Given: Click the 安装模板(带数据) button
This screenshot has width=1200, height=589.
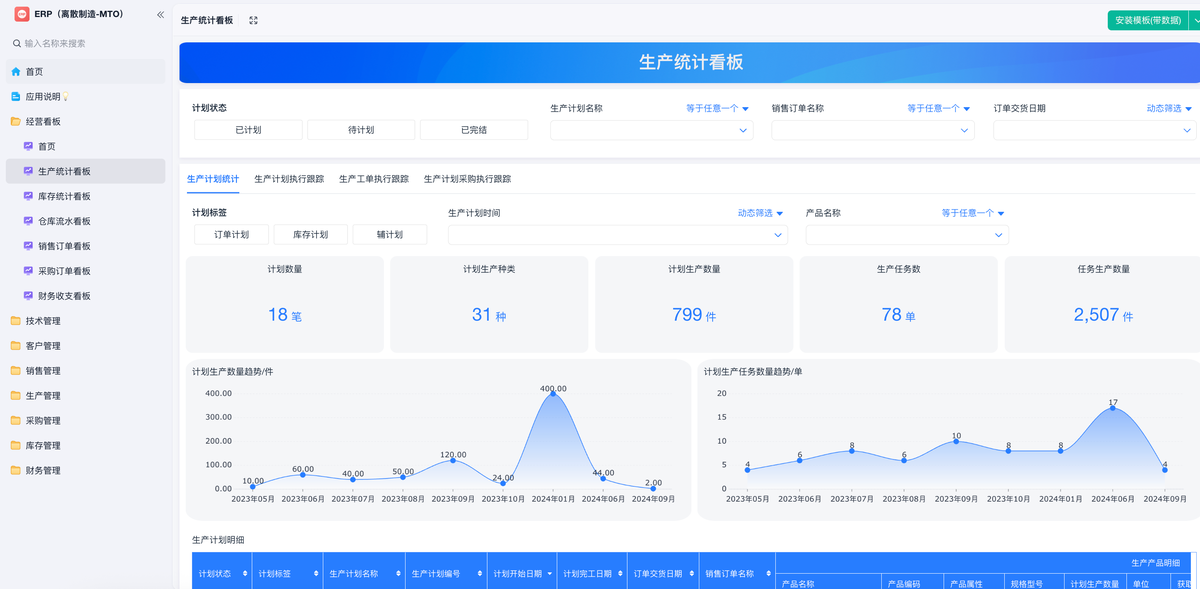Looking at the screenshot, I should 1147,20.
